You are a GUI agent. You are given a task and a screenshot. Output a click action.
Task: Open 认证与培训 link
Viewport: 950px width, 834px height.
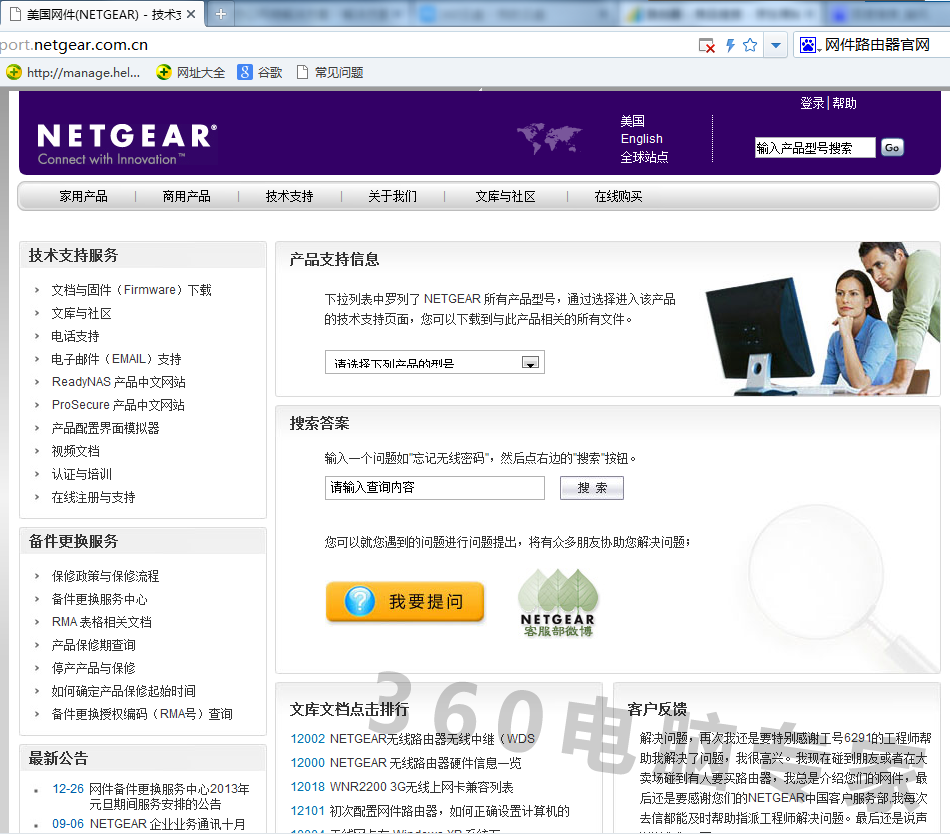coord(81,474)
